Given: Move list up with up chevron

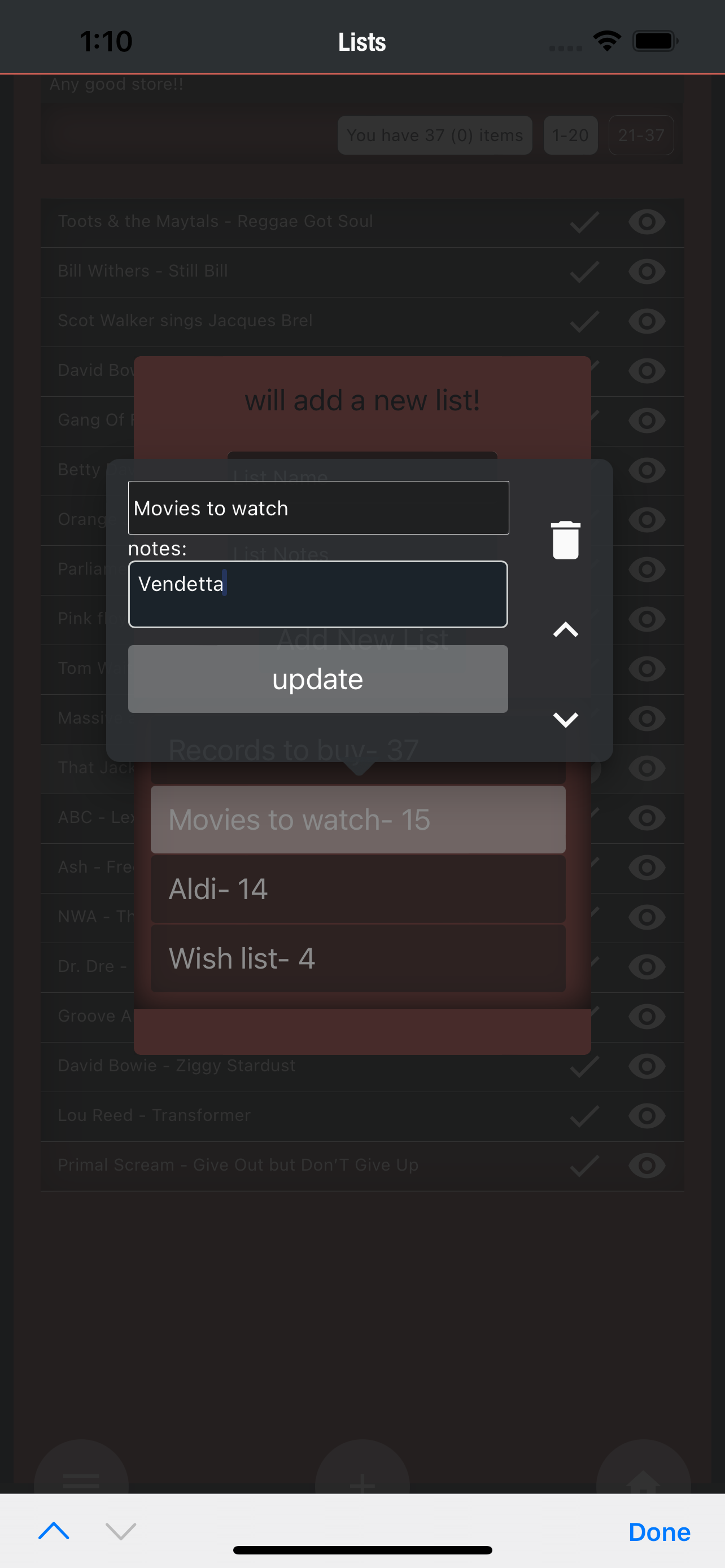Looking at the screenshot, I should pyautogui.click(x=566, y=629).
